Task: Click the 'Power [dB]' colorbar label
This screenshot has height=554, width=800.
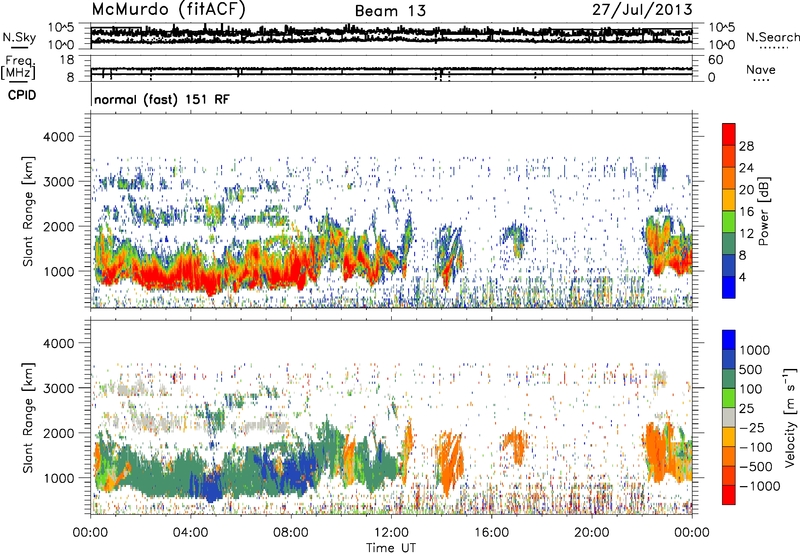Action: [764, 211]
